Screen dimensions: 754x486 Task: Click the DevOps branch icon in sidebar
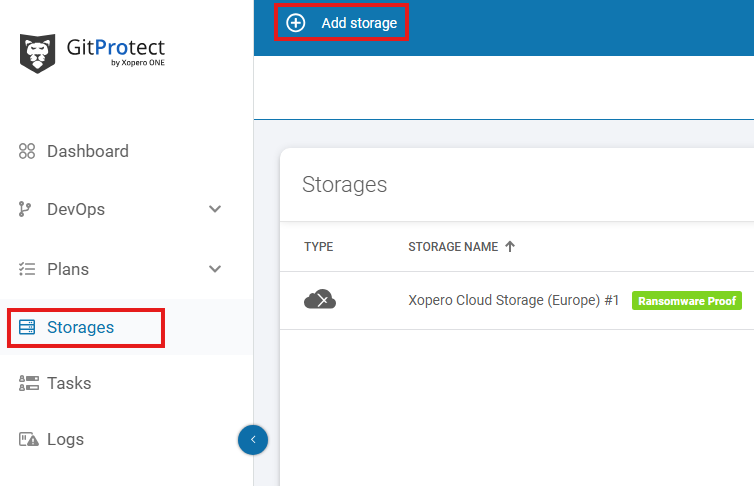27,210
